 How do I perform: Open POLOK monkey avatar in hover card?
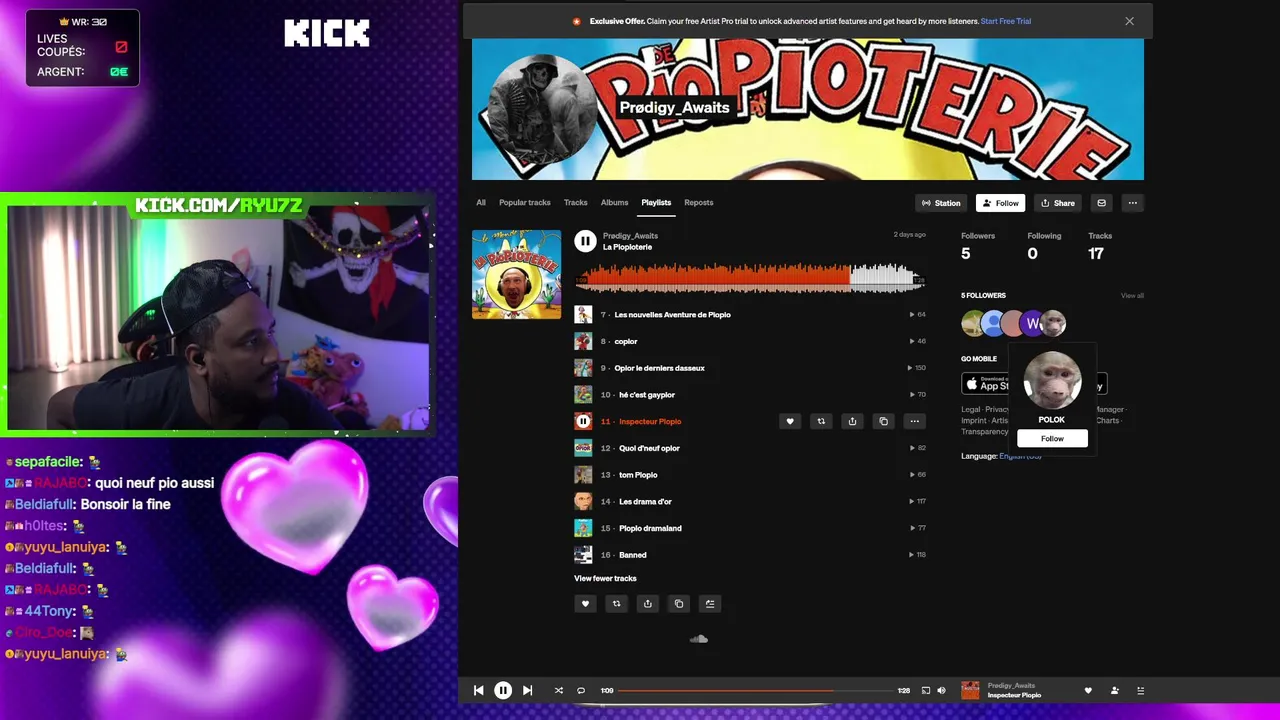pyautogui.click(x=1052, y=380)
